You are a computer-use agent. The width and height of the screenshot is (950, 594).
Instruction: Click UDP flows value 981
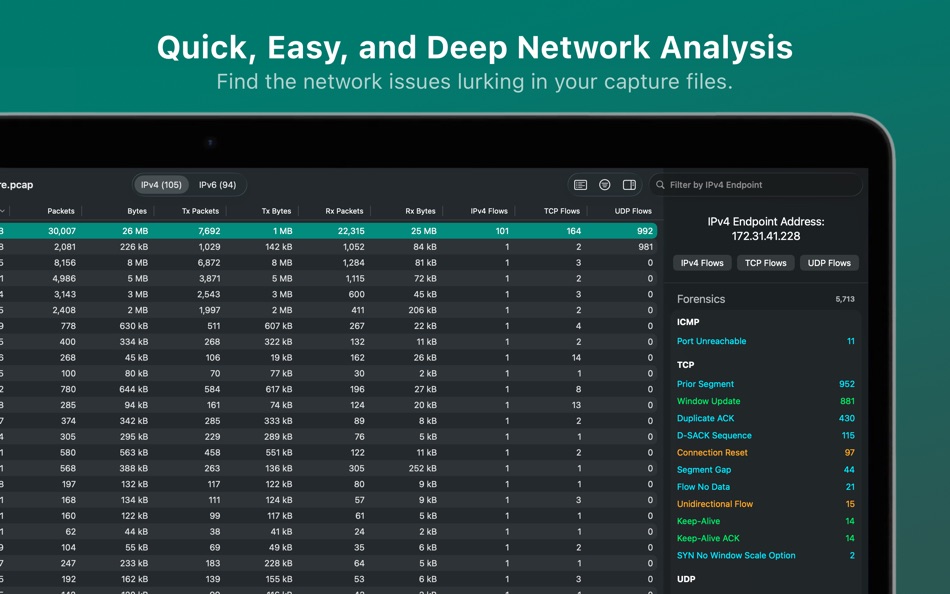646,247
